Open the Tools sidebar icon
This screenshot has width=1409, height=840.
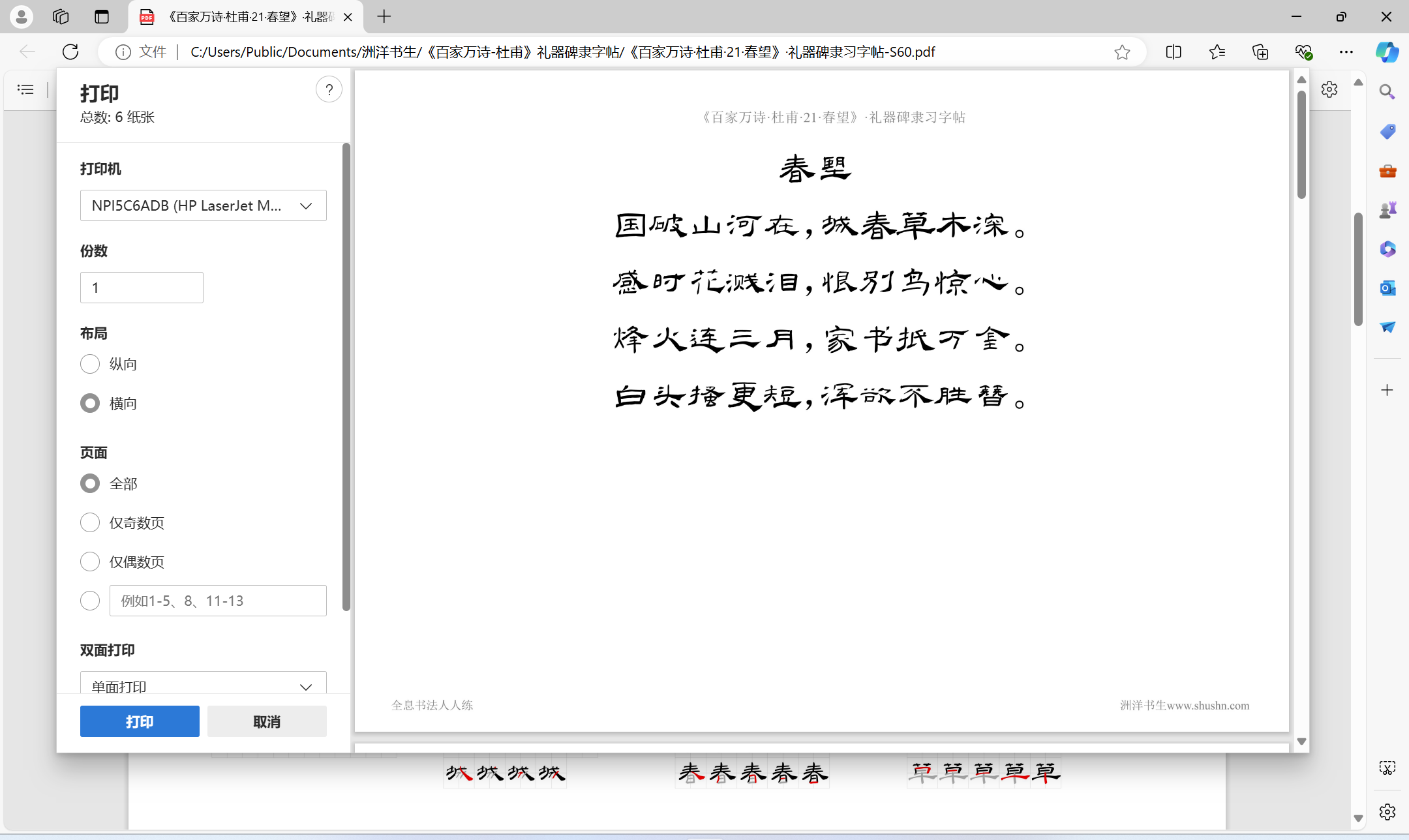tap(1387, 171)
